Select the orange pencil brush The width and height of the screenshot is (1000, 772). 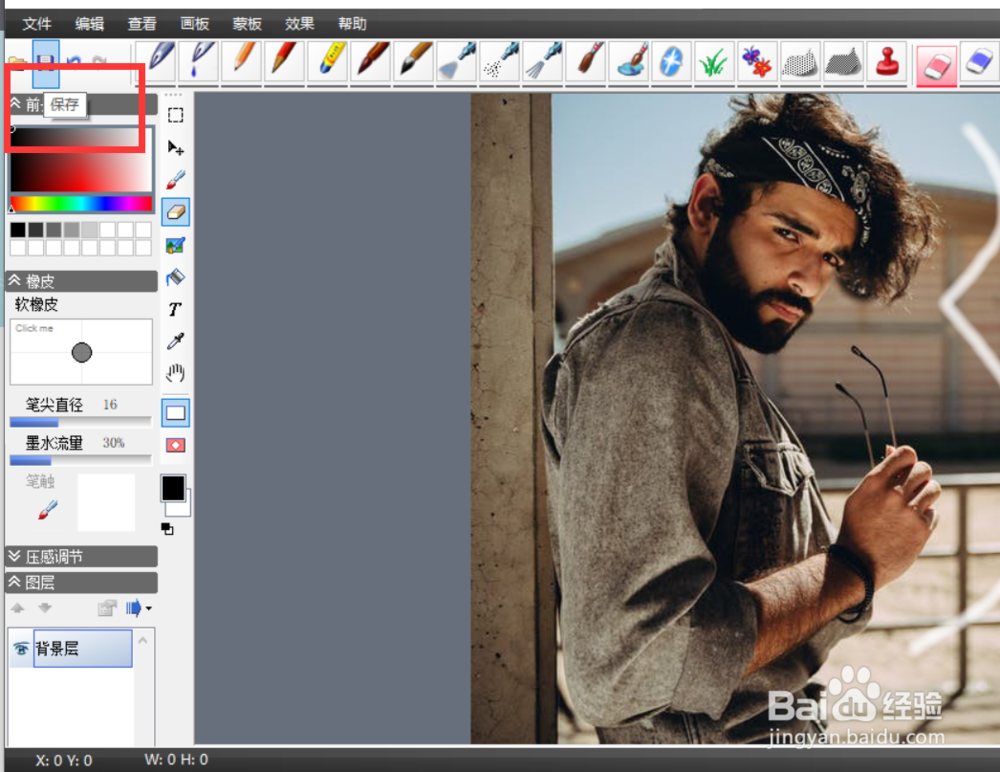coord(242,62)
